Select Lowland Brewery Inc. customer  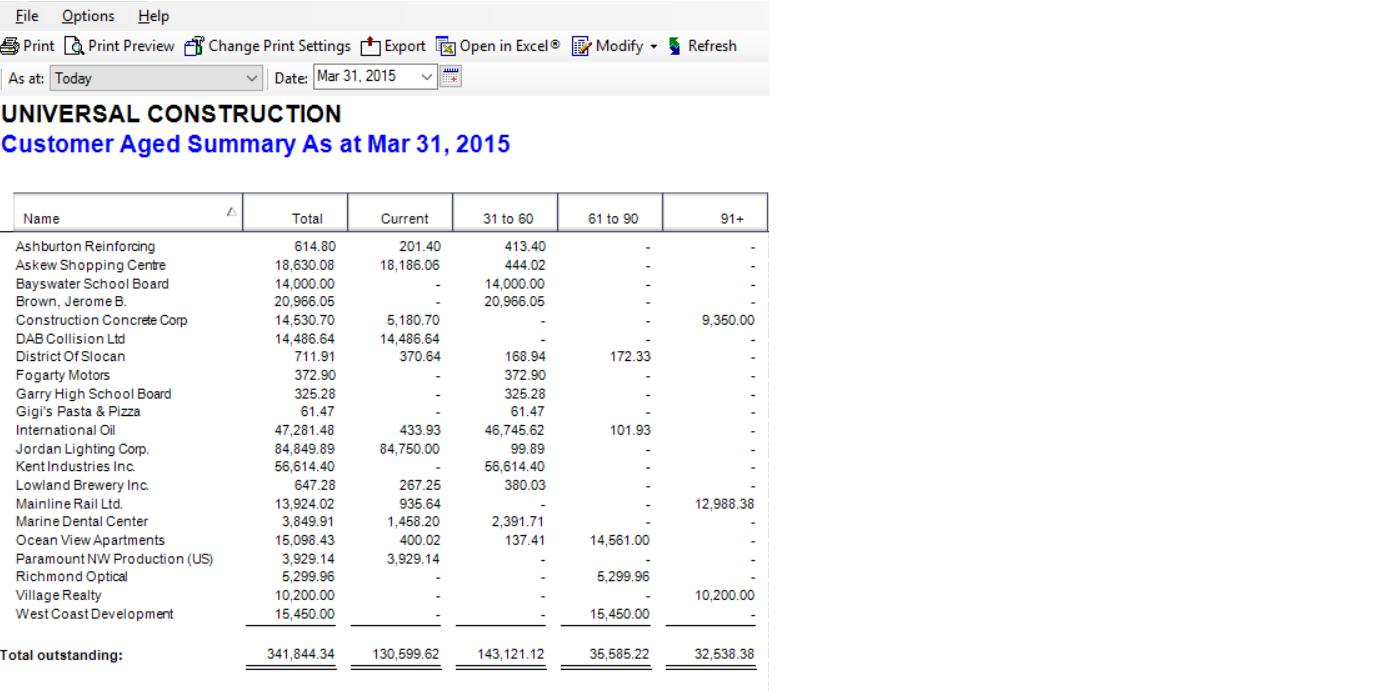click(82, 485)
